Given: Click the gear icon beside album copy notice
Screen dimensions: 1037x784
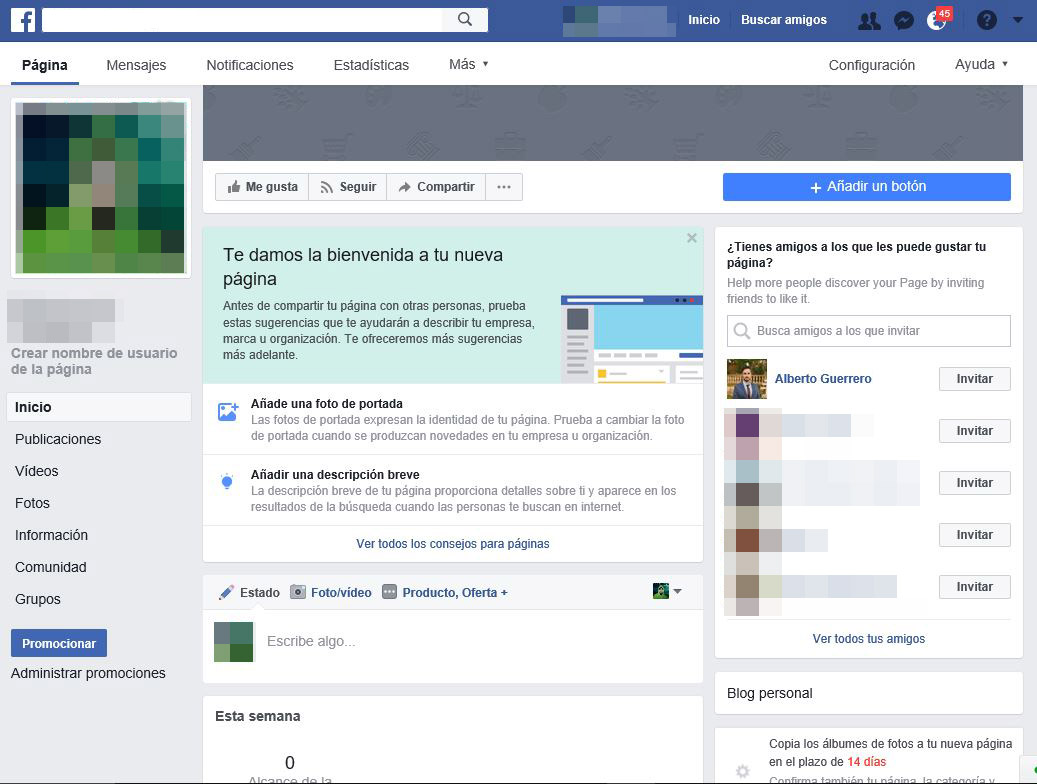Looking at the screenshot, I should [743, 771].
